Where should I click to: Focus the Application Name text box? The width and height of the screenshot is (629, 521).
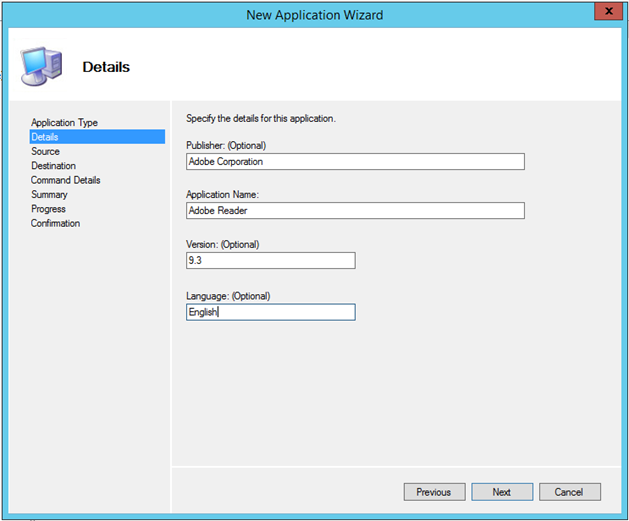tap(355, 211)
